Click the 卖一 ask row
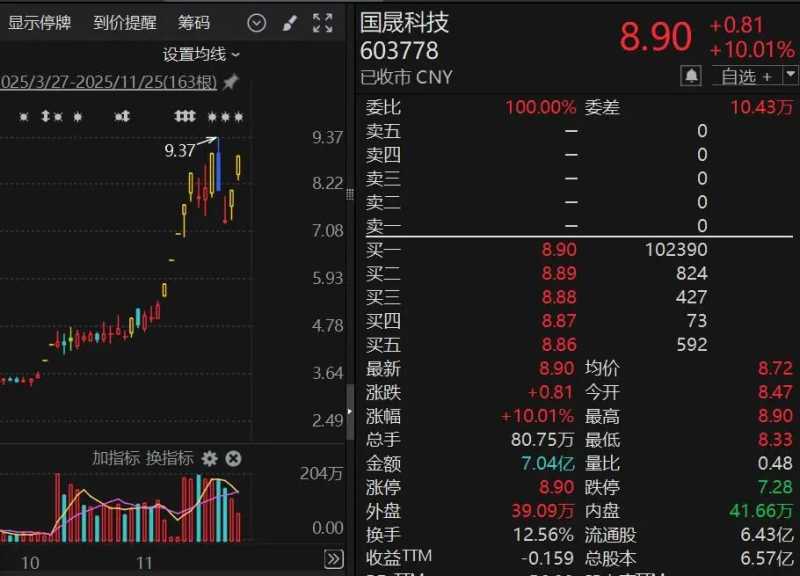Image resolution: width=800 pixels, height=576 pixels. (x=579, y=226)
